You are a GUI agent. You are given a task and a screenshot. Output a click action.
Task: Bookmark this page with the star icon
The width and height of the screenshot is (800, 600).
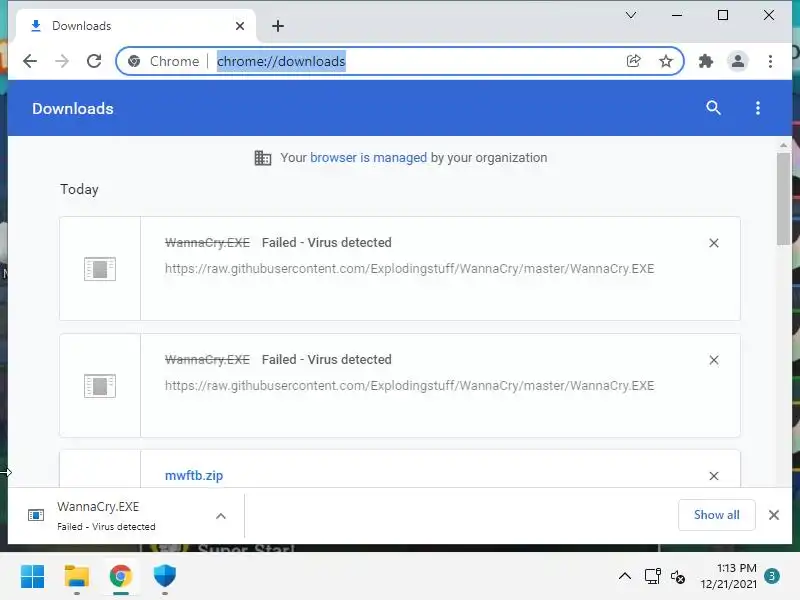665,61
